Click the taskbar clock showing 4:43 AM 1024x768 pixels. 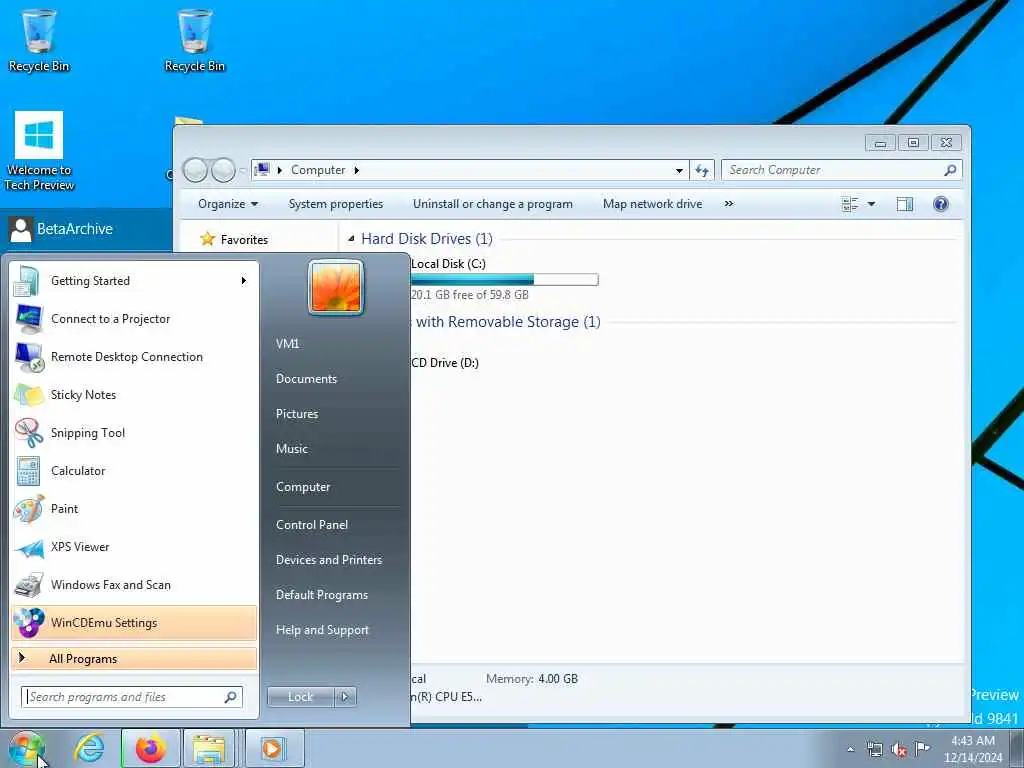point(973,749)
